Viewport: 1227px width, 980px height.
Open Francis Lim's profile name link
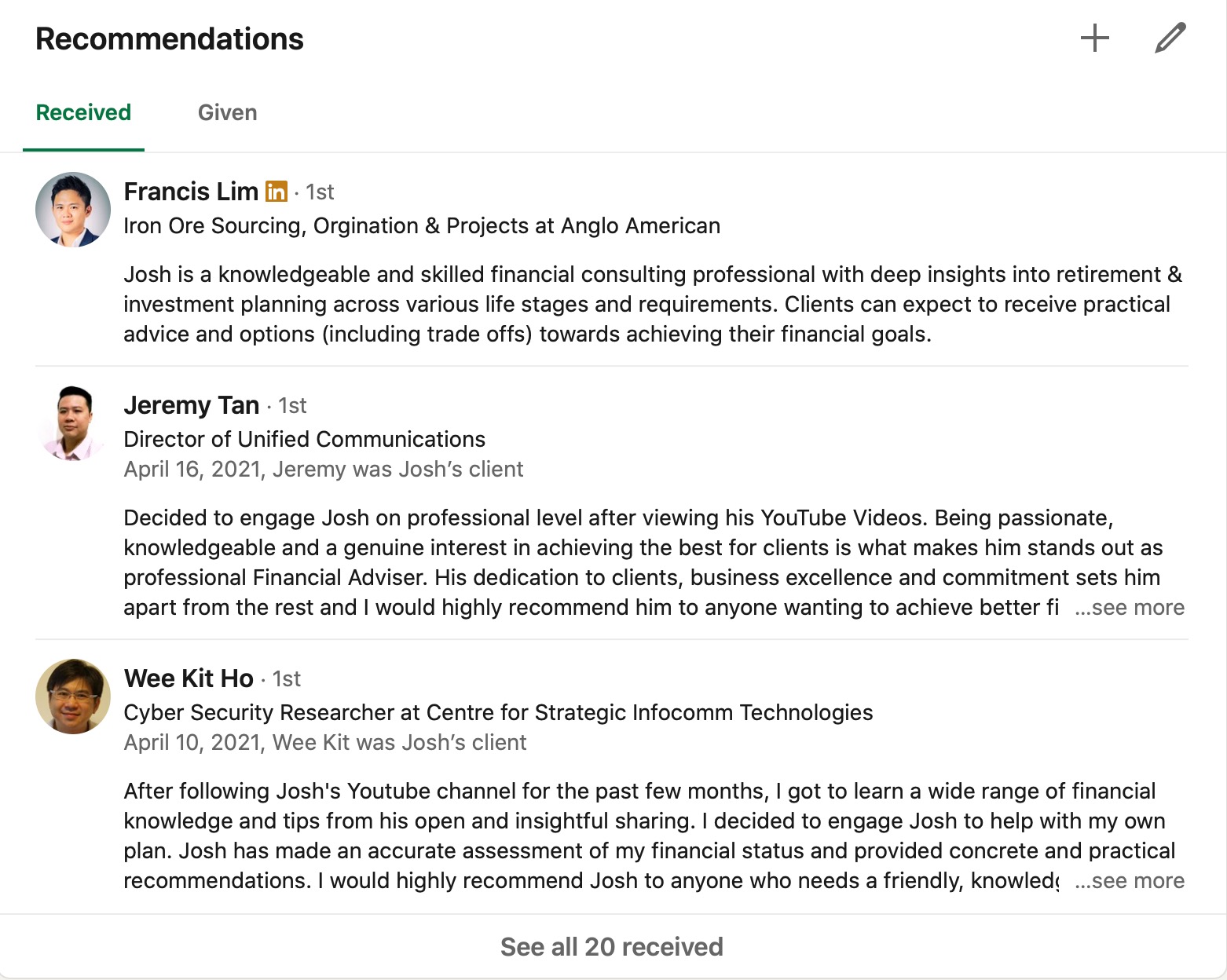[x=191, y=192]
